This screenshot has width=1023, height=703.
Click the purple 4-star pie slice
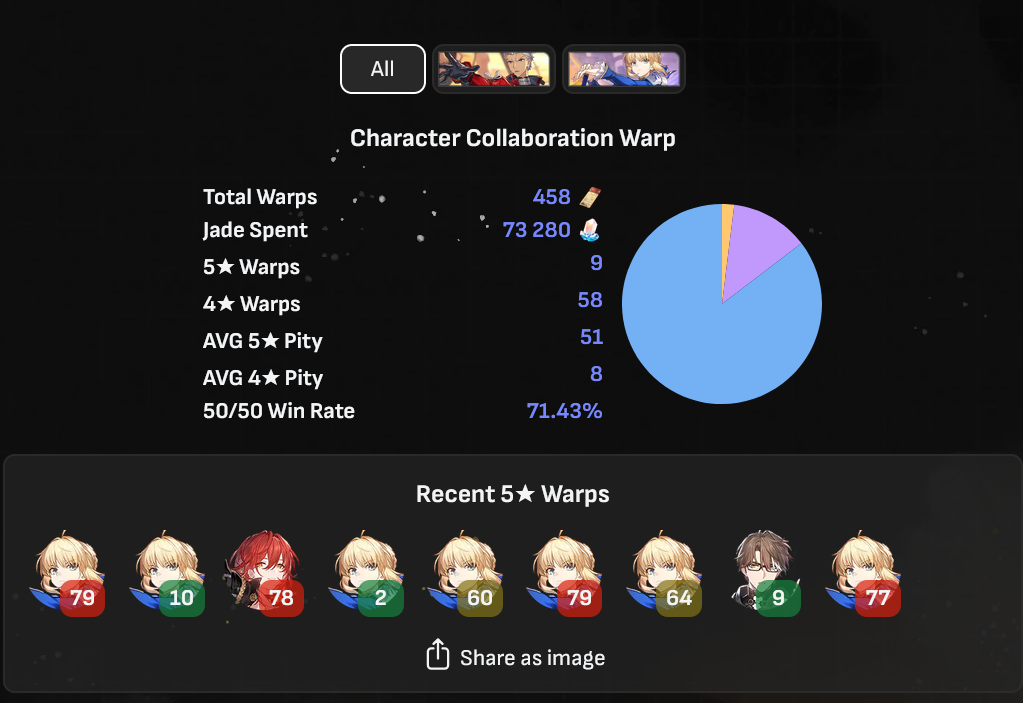756,243
